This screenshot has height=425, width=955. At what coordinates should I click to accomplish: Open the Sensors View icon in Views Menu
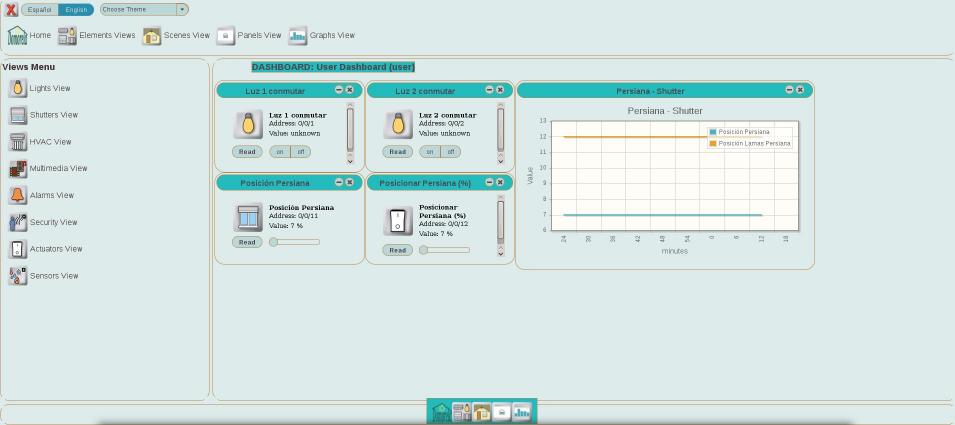(x=18, y=276)
